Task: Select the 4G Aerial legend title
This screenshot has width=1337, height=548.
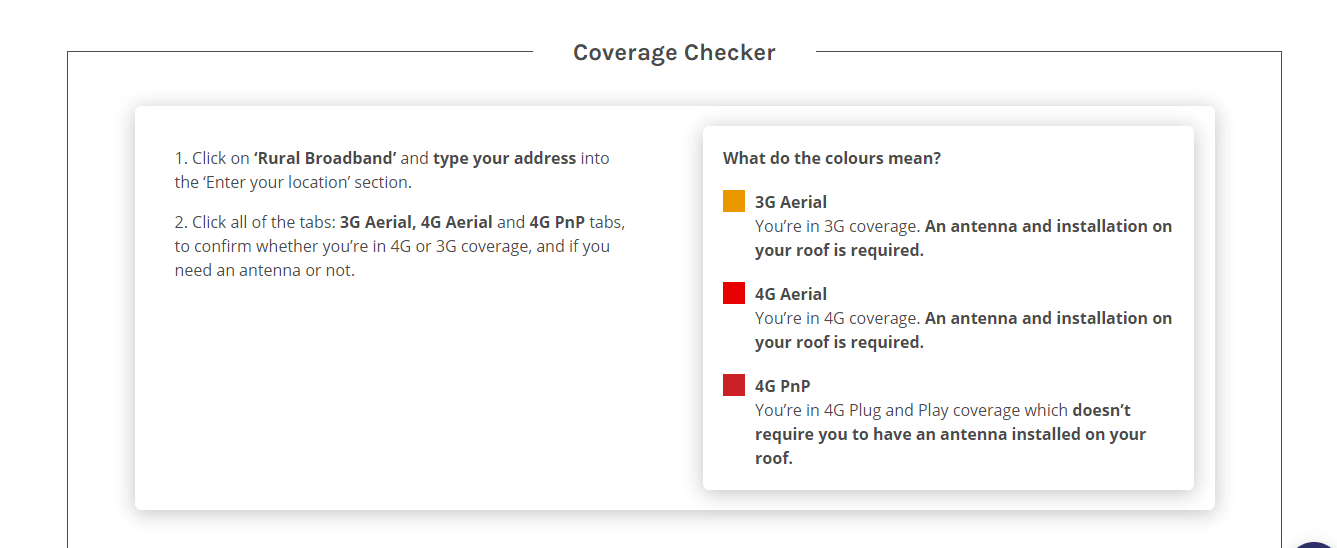Action: (x=791, y=294)
